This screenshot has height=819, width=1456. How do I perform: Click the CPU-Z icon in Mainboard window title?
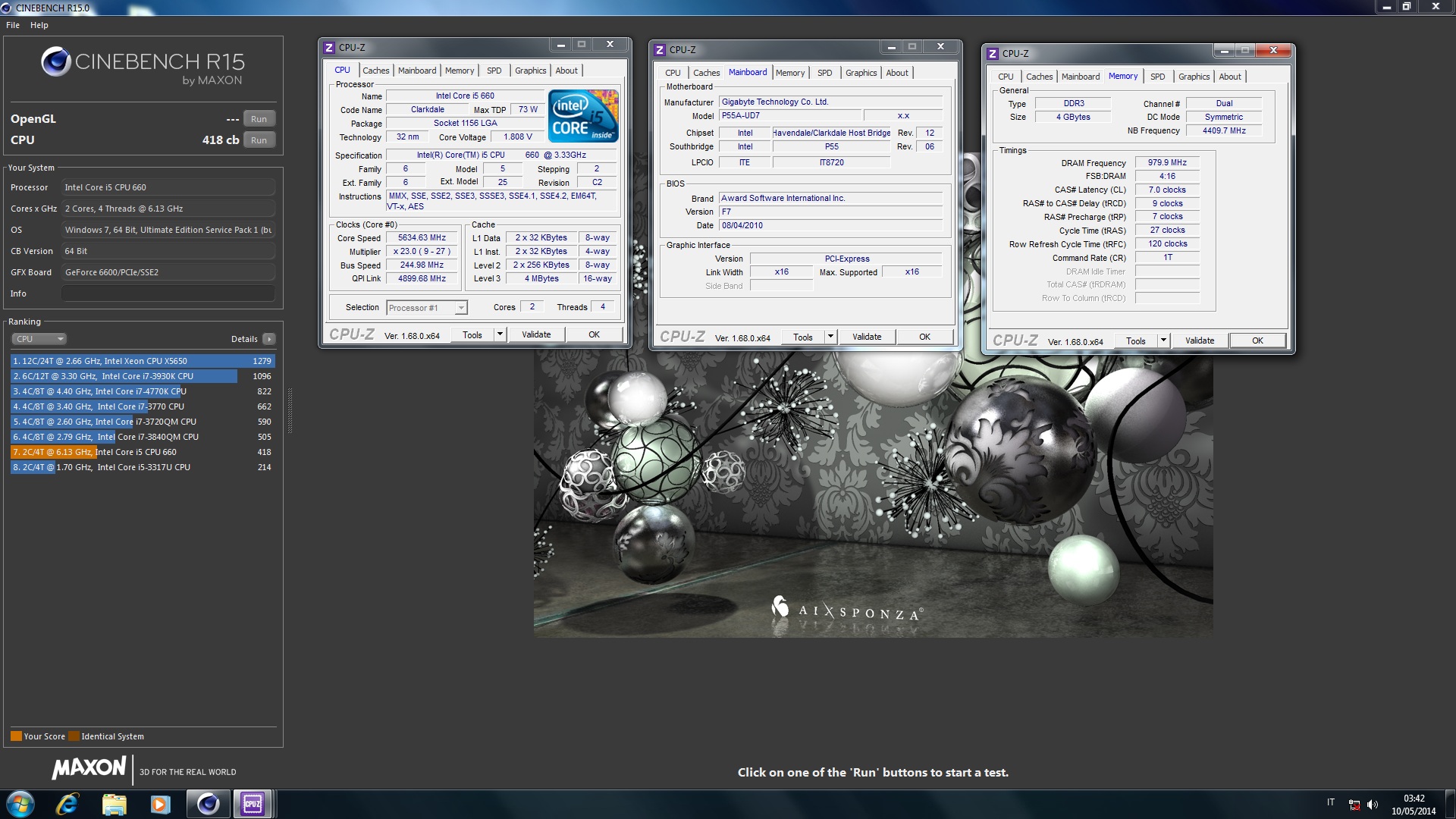coord(660,50)
